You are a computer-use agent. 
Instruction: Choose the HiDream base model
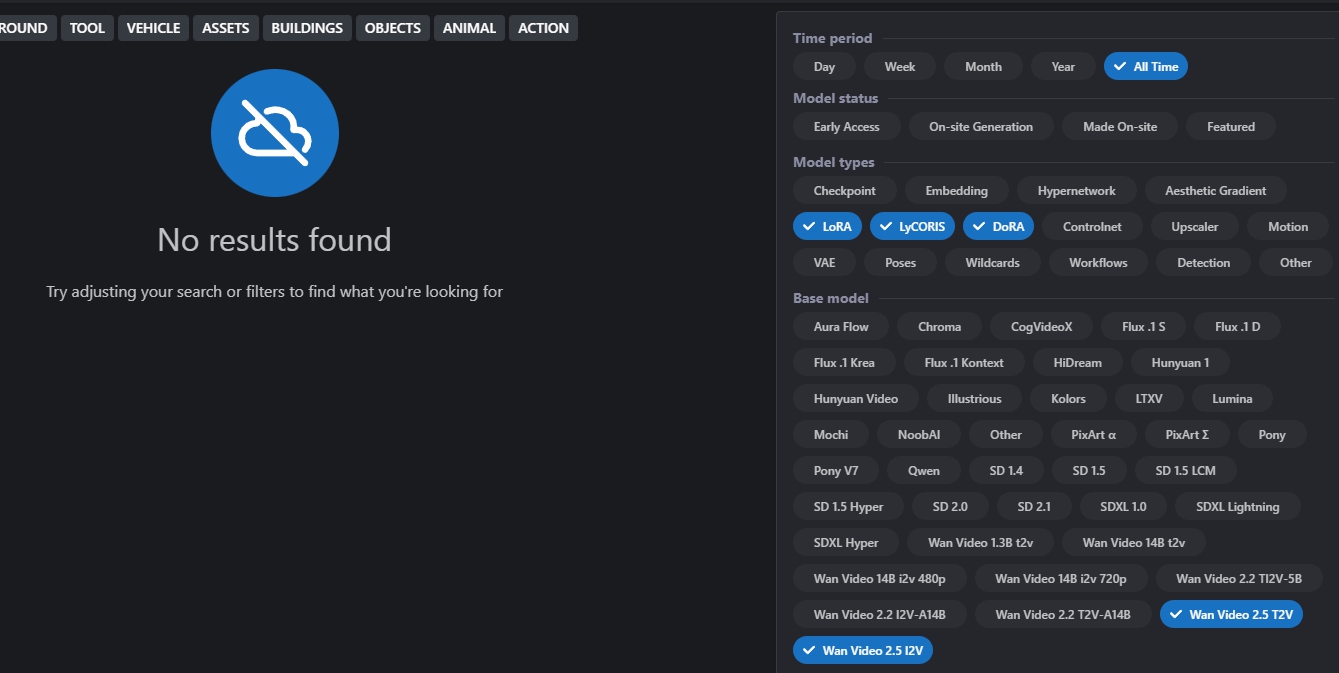pos(1078,363)
